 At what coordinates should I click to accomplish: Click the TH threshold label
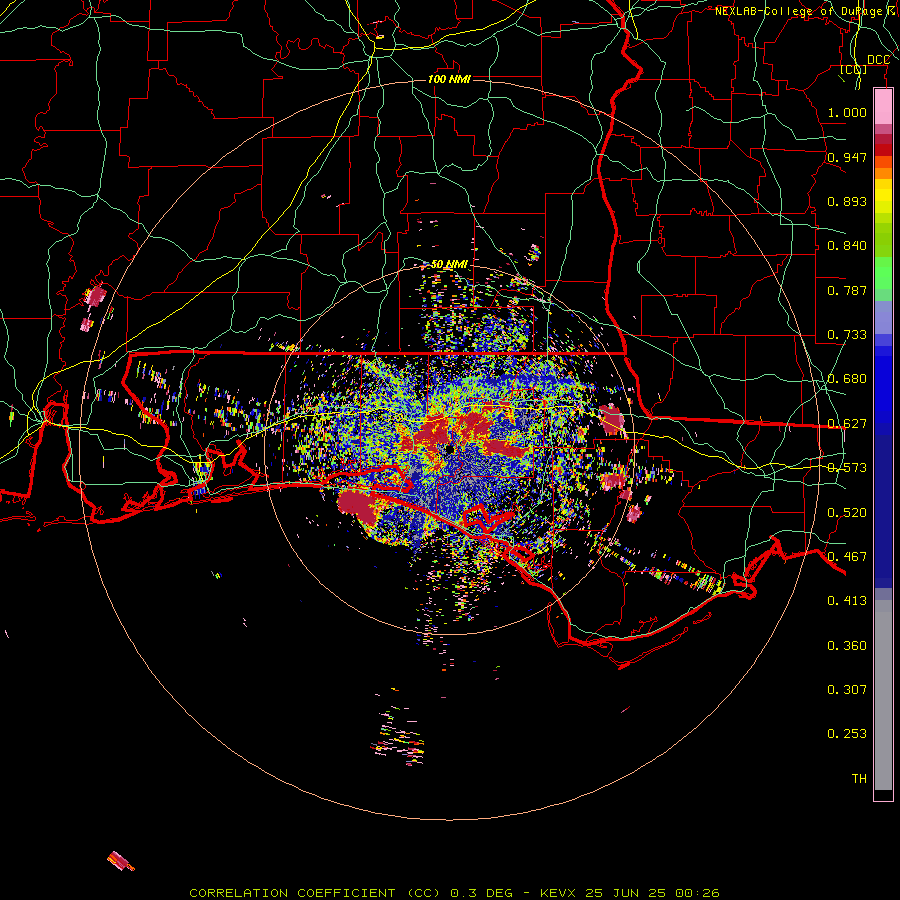pyautogui.click(x=859, y=779)
